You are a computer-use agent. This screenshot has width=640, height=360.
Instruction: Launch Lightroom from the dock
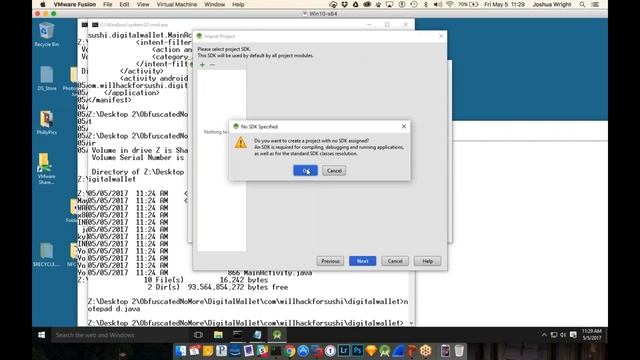(x=344, y=351)
